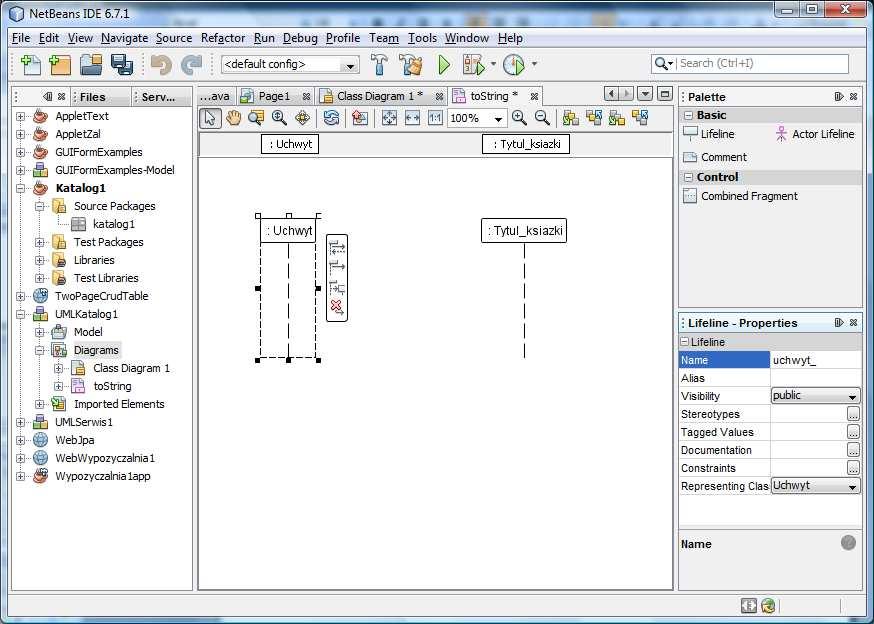This screenshot has height=624, width=874.
Task: Click the Fit to Window icon
Action: [389, 118]
